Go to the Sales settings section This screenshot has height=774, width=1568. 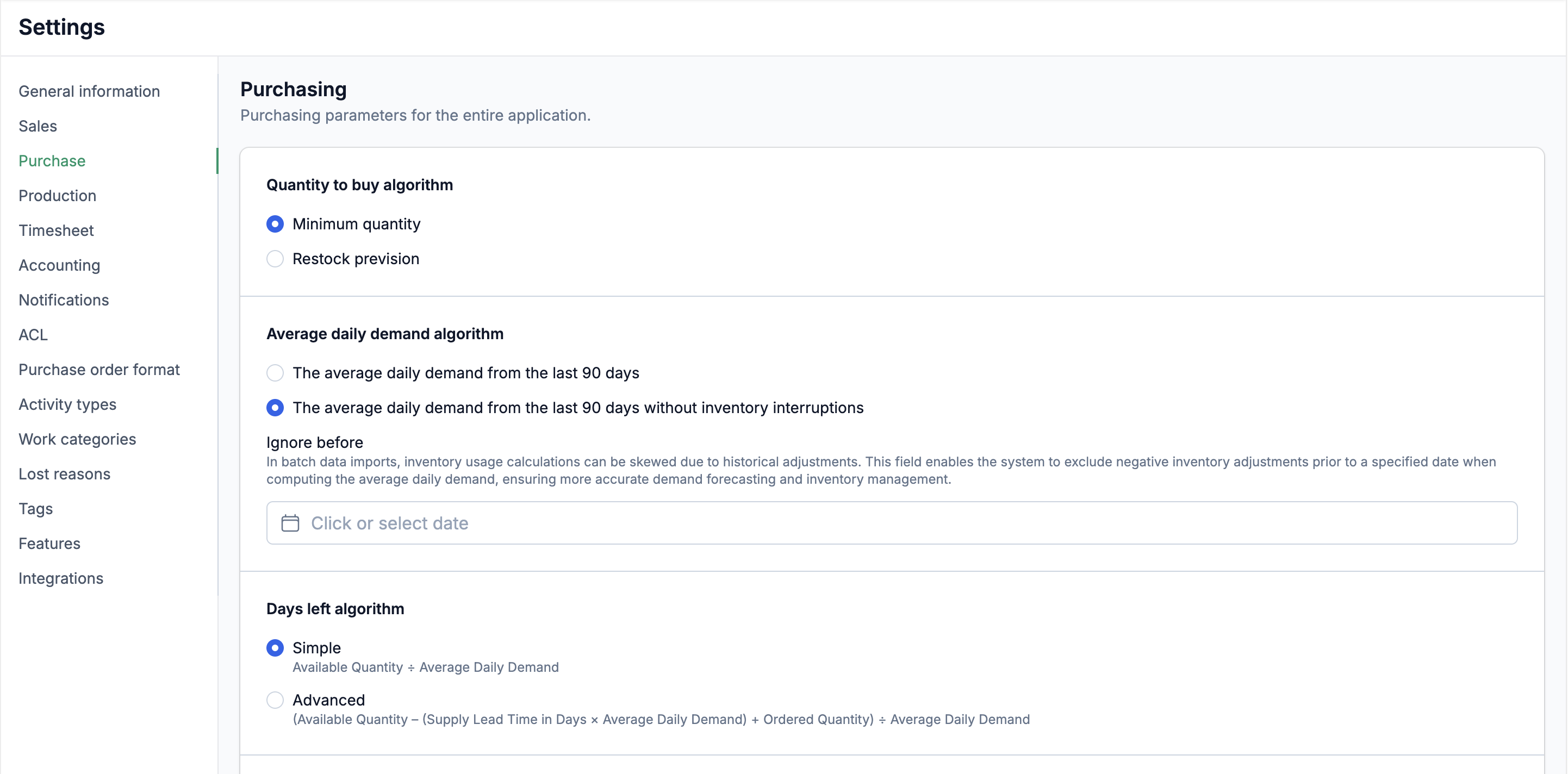point(38,126)
